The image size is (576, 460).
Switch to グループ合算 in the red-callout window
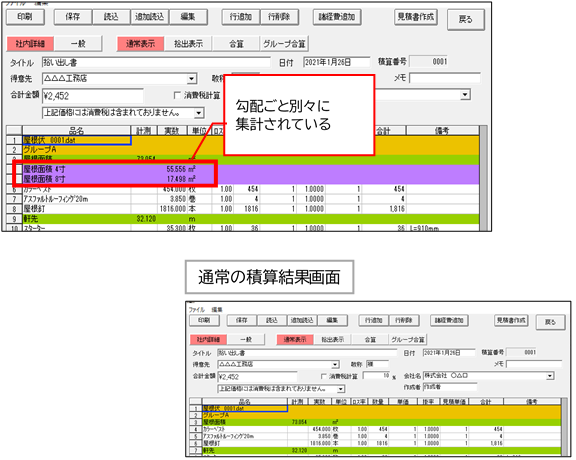284,44
